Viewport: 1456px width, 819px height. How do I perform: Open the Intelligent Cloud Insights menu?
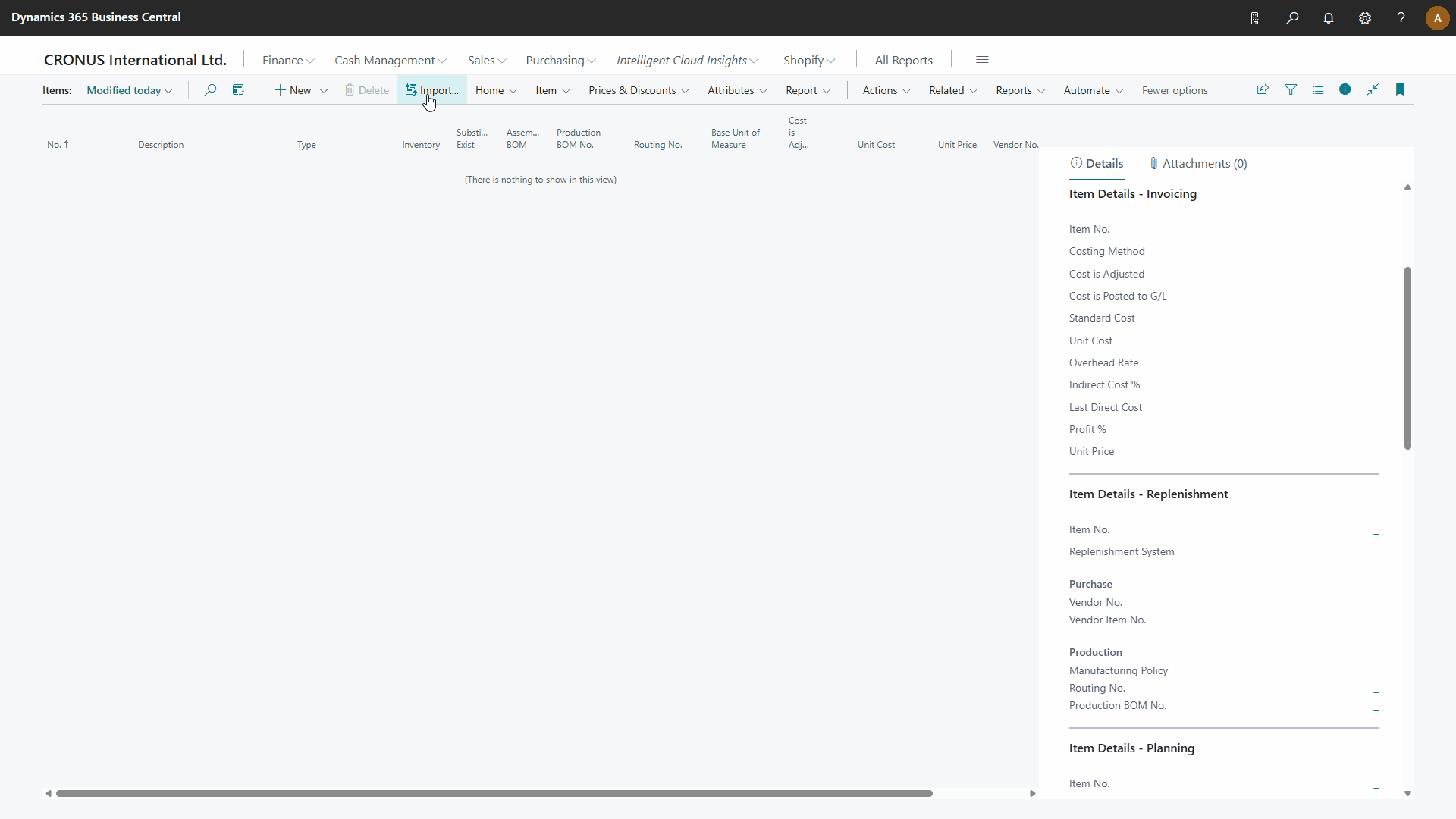point(688,60)
